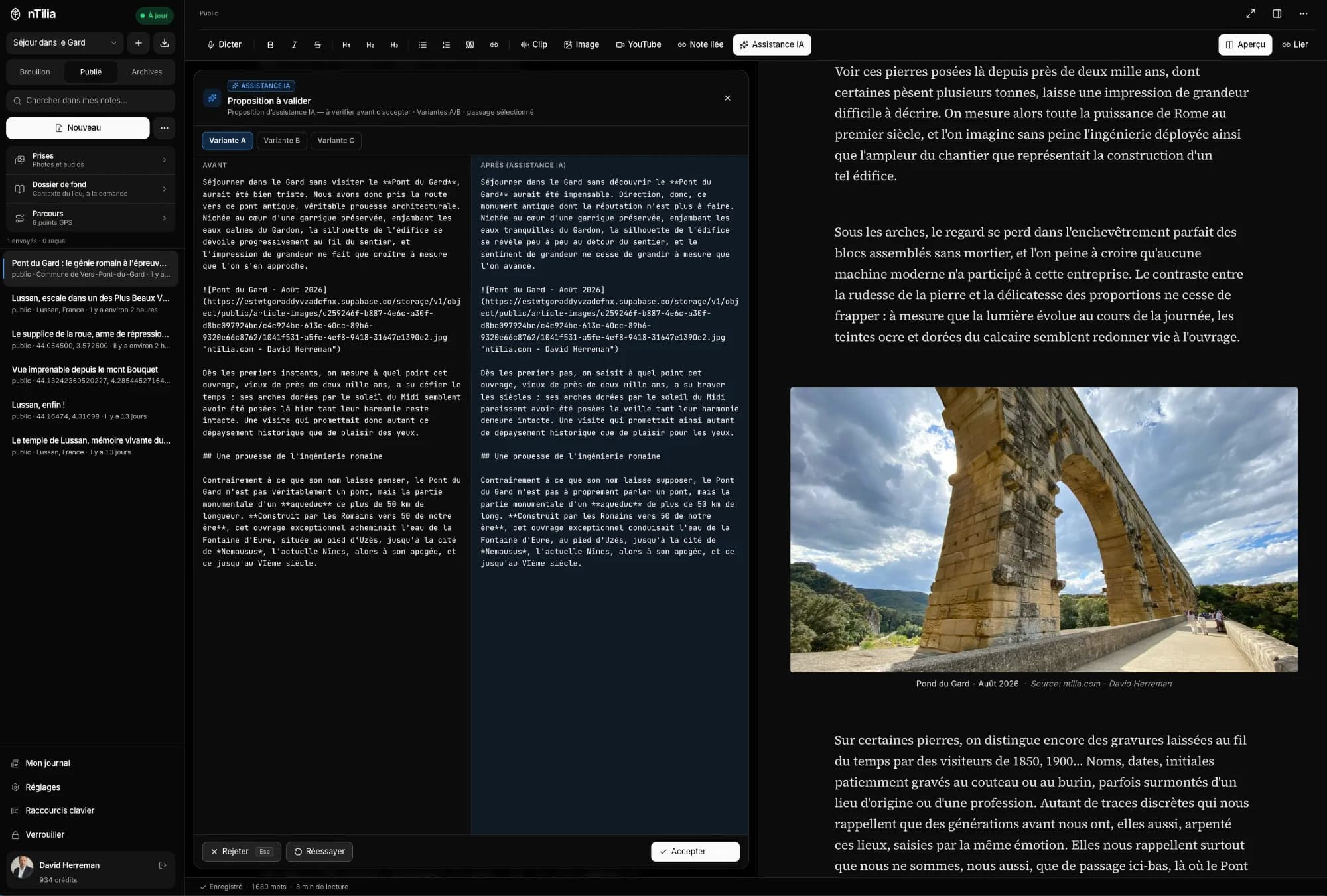Click the Pont du Gard photo thumbnail
The width and height of the screenshot is (1327, 896).
click(1044, 530)
